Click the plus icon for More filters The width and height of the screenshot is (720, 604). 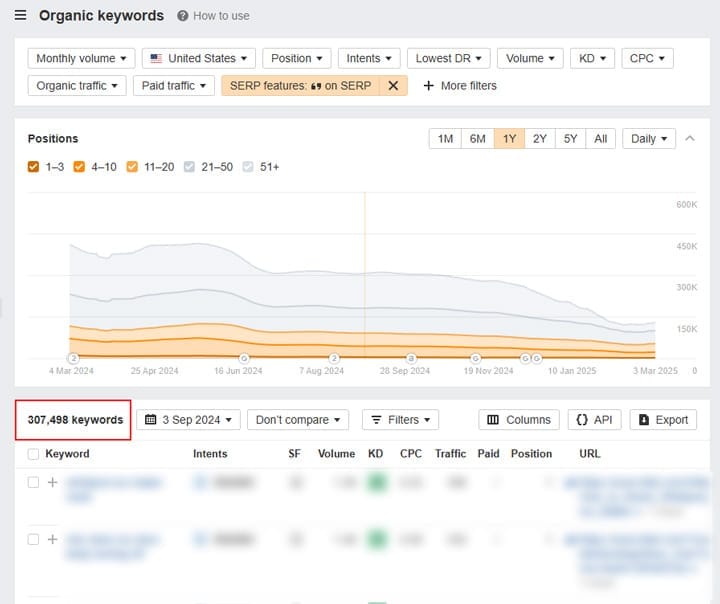click(428, 85)
